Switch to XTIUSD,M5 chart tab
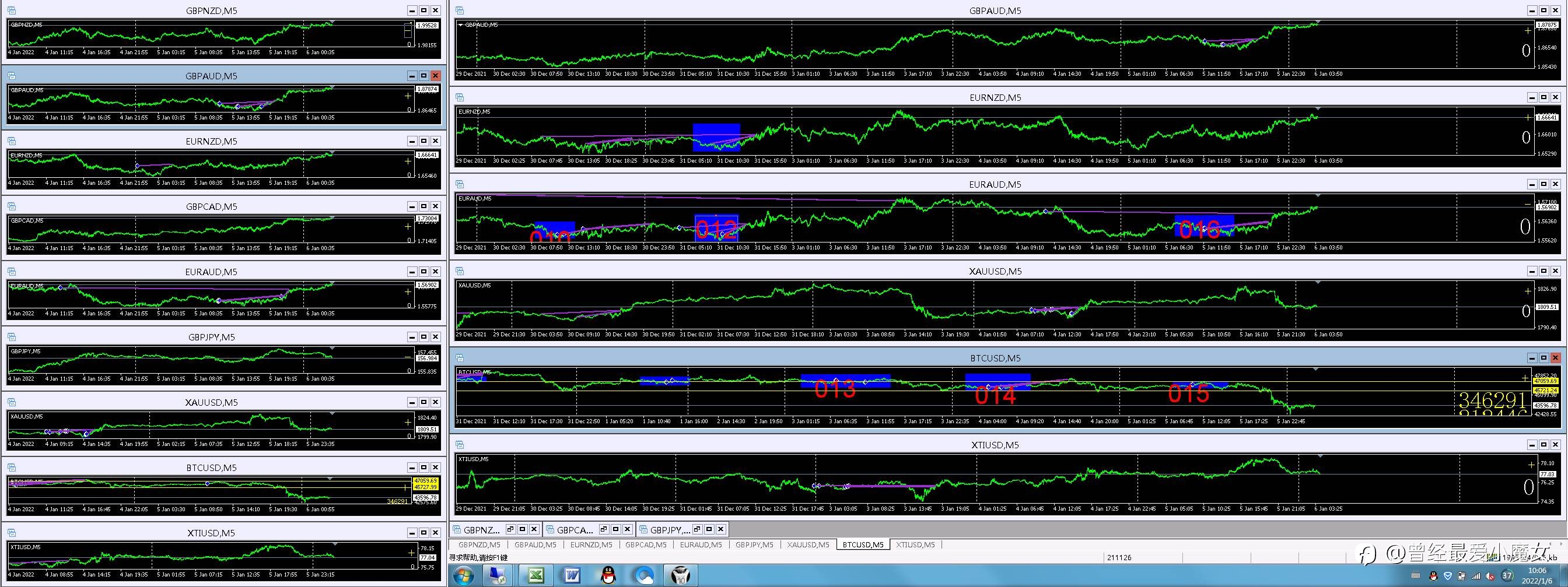Screen dimensions: 1568x587 915,544
